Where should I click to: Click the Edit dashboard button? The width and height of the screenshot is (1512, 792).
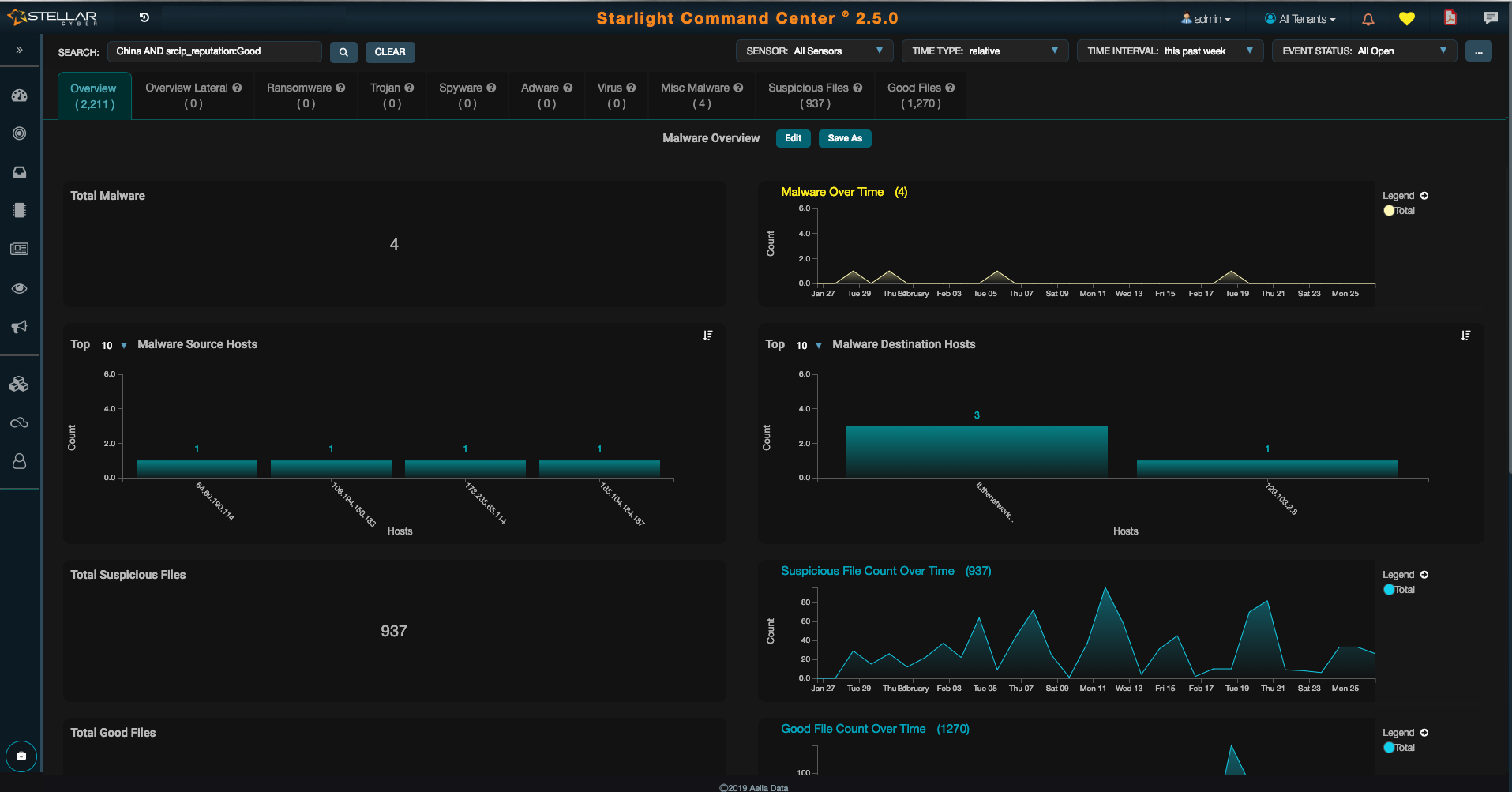pos(794,138)
